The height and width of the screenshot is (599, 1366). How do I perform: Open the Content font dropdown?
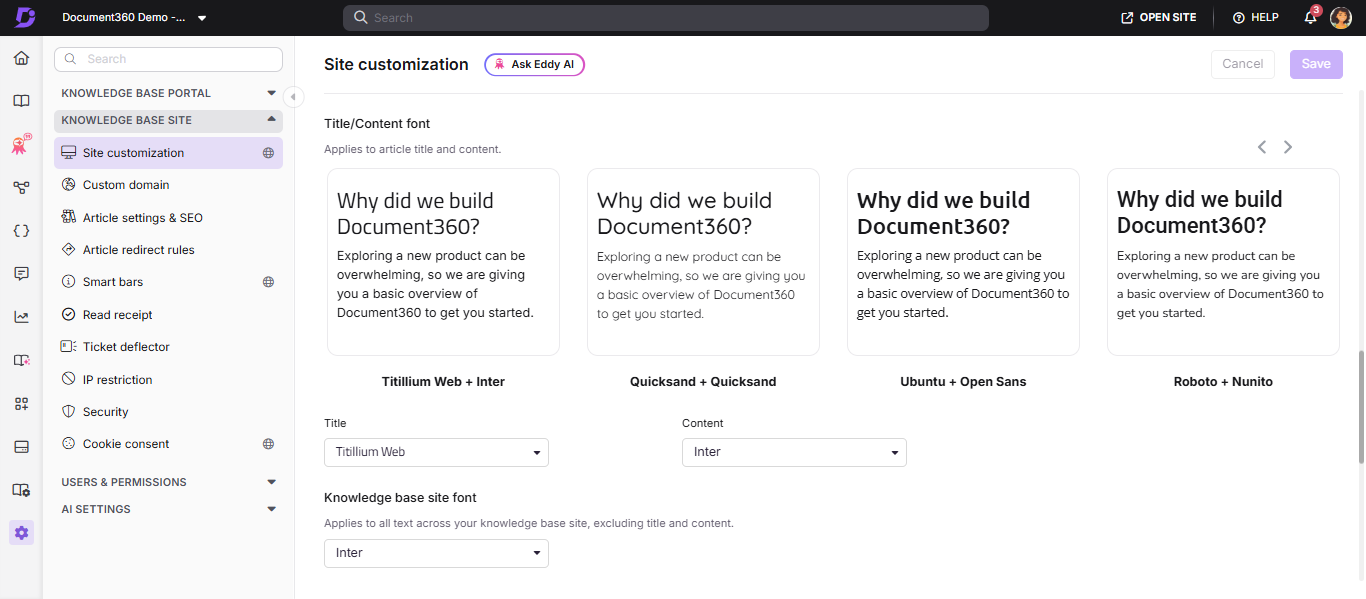tap(794, 452)
